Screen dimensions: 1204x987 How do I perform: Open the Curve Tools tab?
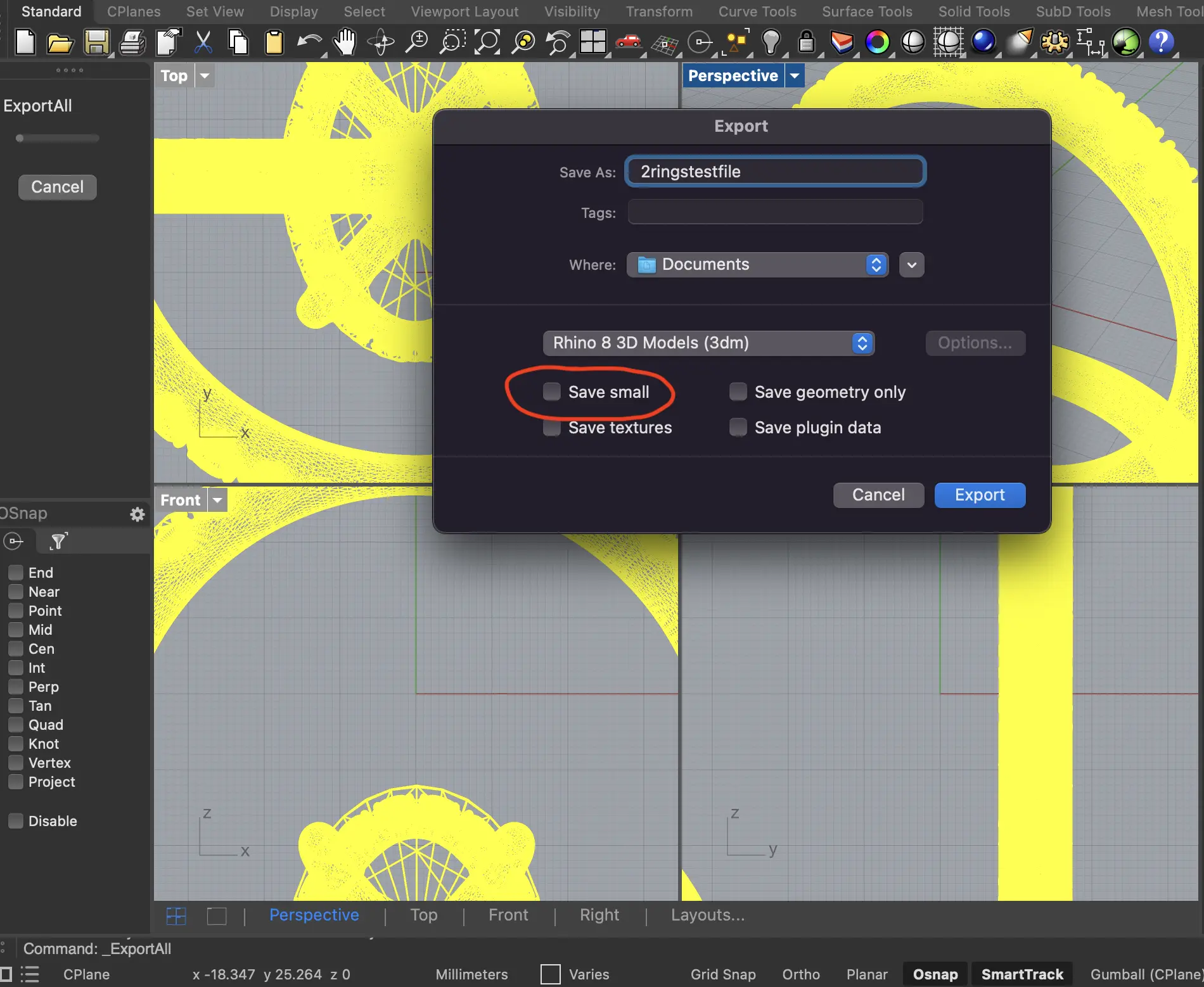click(757, 11)
